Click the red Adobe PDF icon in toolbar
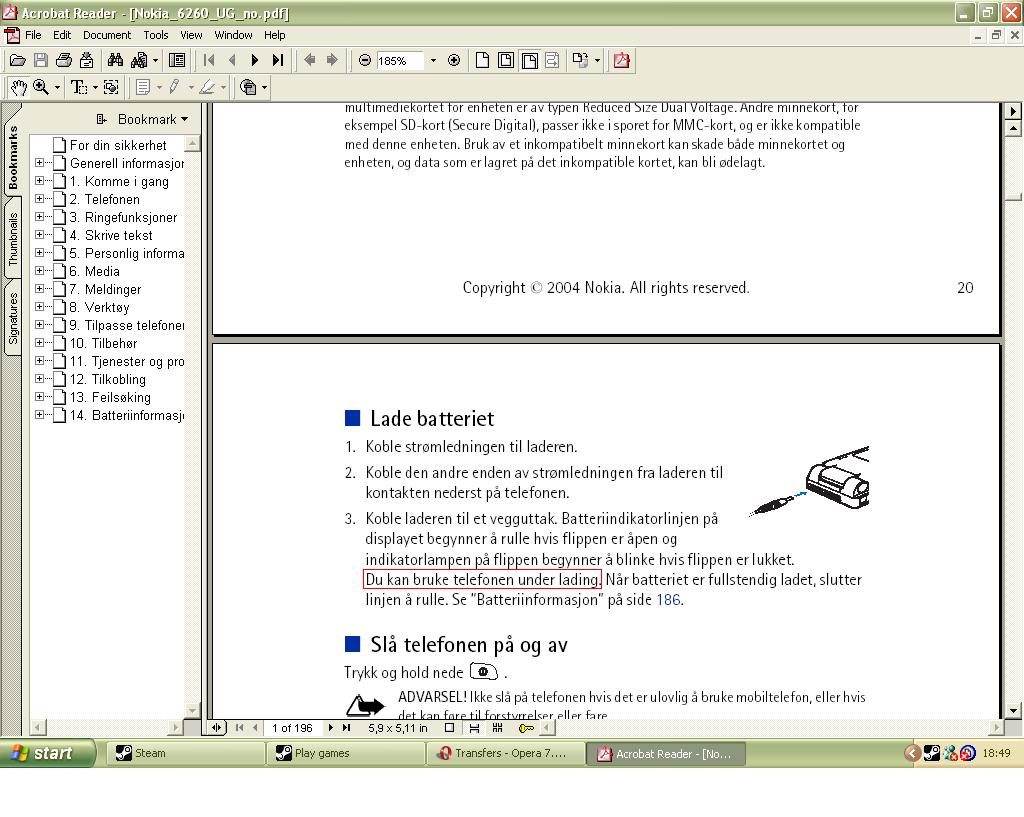The width and height of the screenshot is (1024, 817). click(x=621, y=61)
